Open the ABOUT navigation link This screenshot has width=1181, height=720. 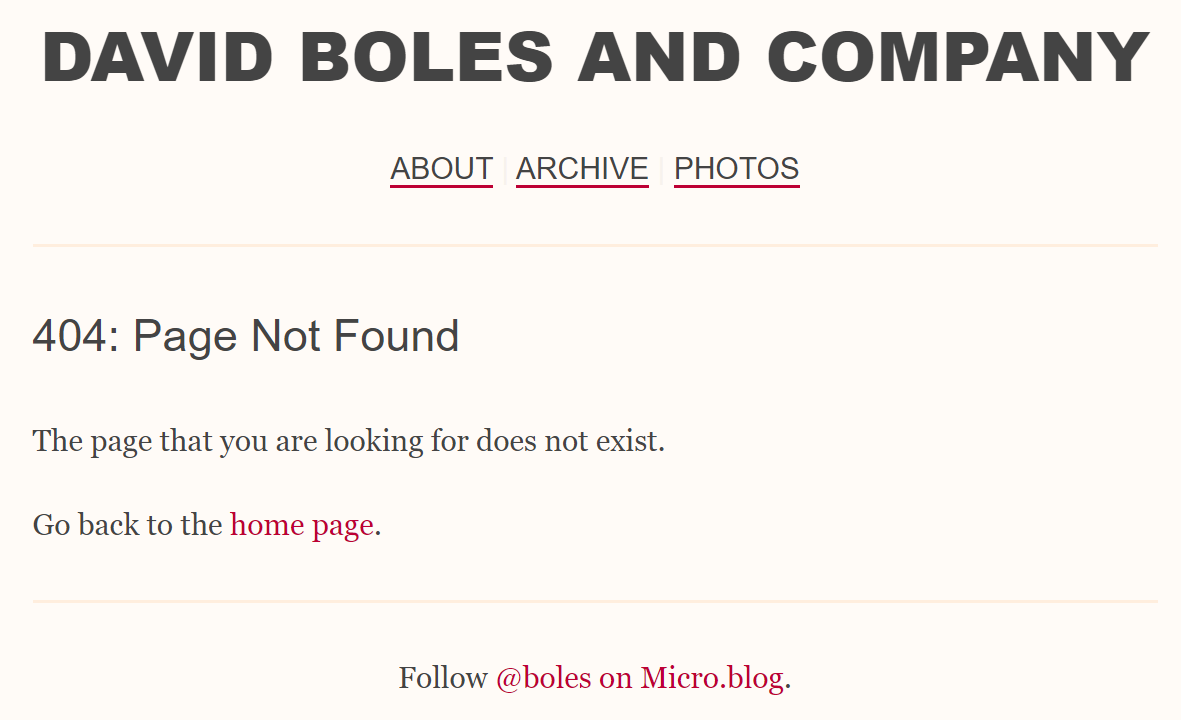coord(441,169)
